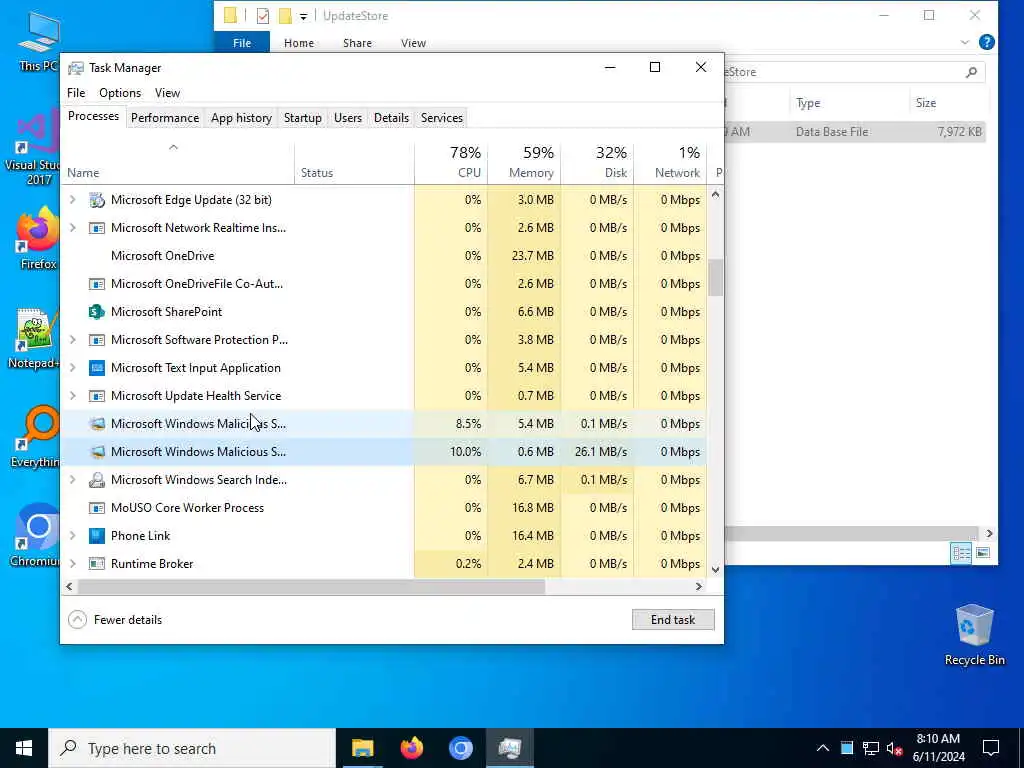Click the Microsoft Edge Update process icon

[97, 200]
